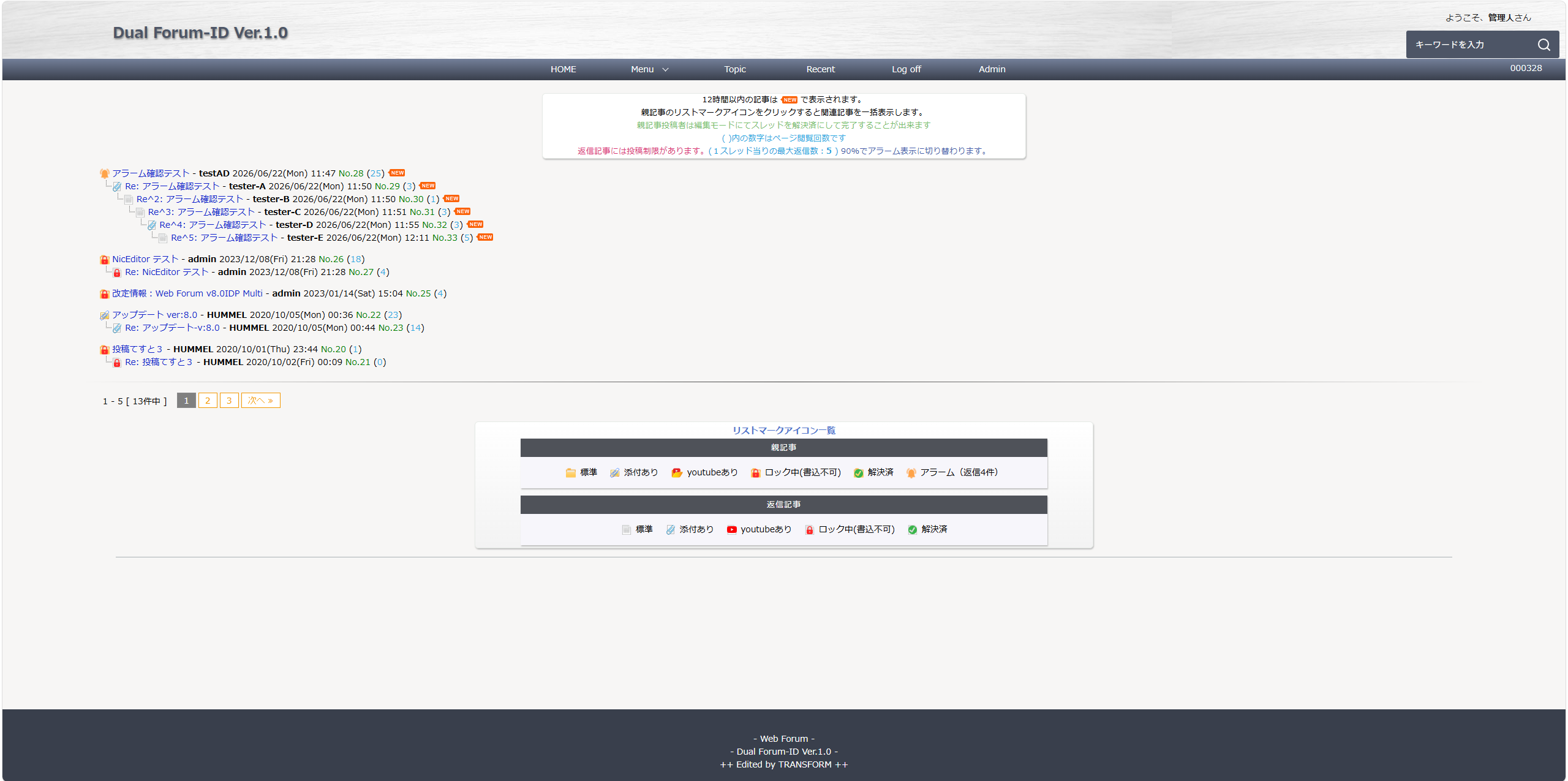
Task: Click attachment icon beside Re: アラーム確認テスト
Action: click(x=117, y=187)
